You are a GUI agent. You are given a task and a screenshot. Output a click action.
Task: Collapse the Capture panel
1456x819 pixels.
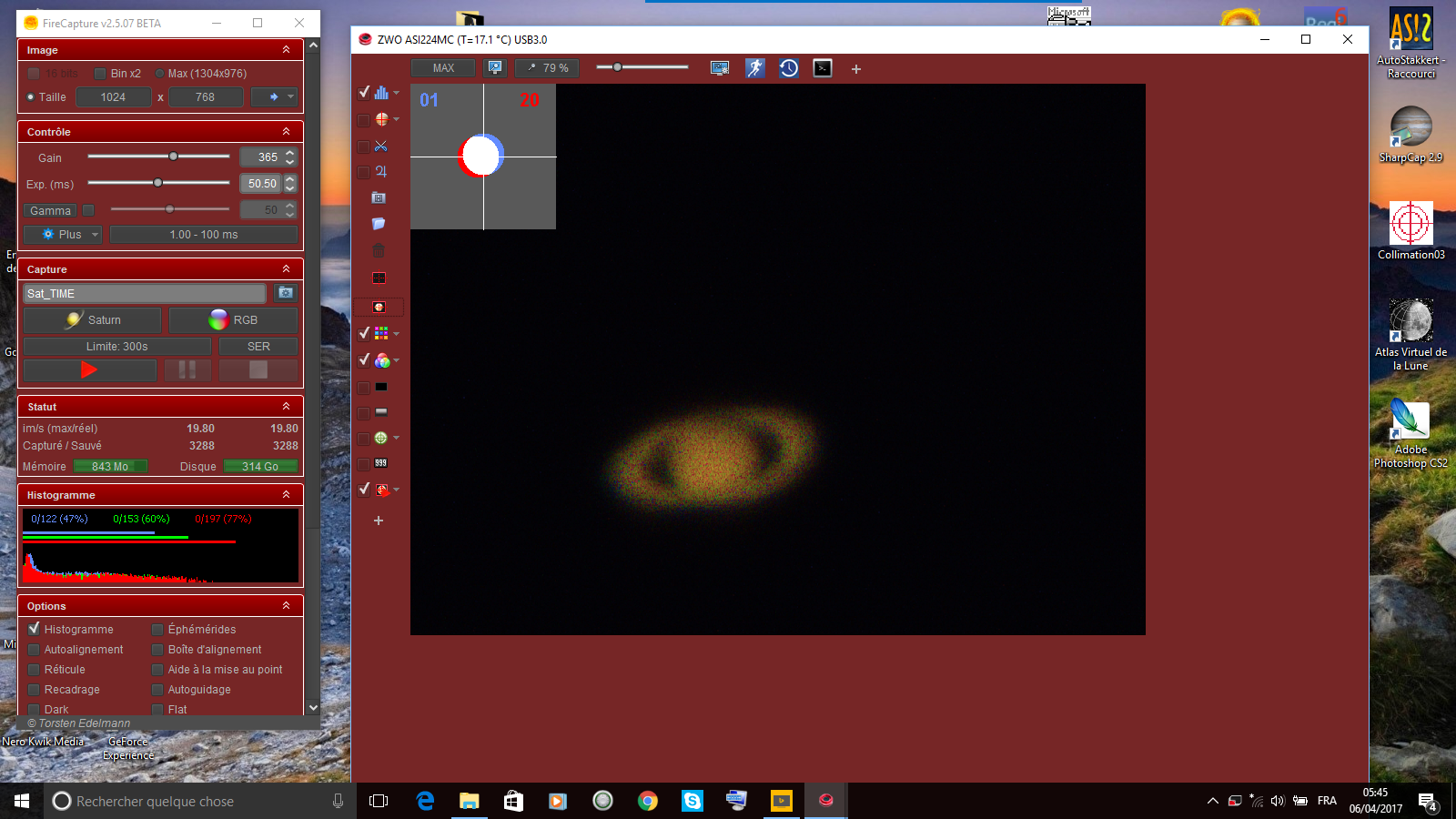point(286,269)
